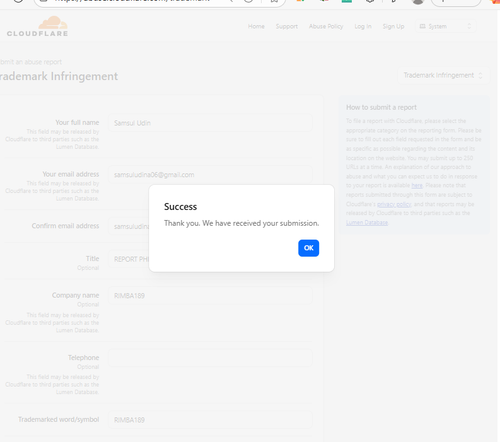Click the 'Success' dialog heading

click(180, 207)
